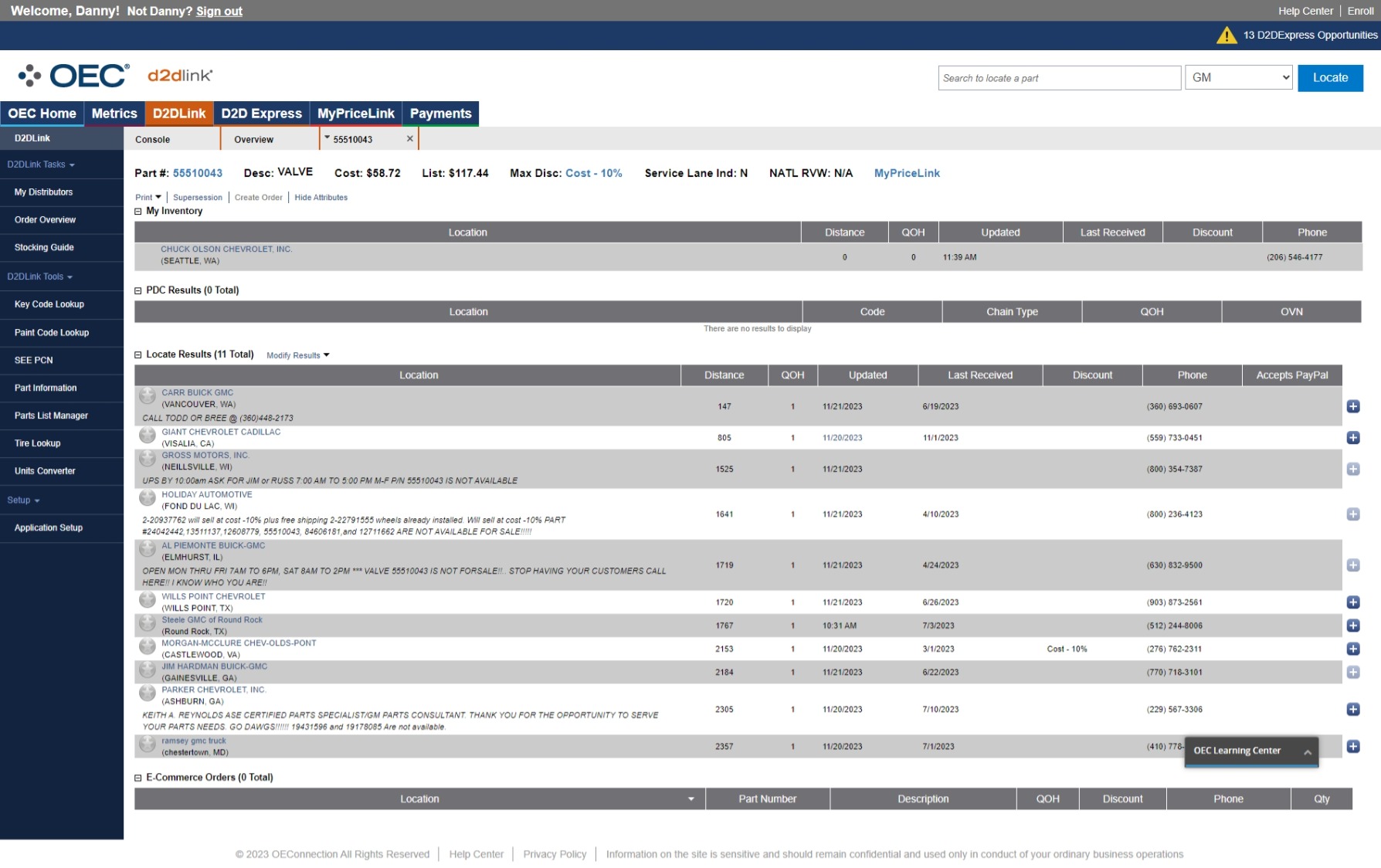The width and height of the screenshot is (1381, 868).
Task: Expand the Setup sidebar group
Action: [x=23, y=500]
